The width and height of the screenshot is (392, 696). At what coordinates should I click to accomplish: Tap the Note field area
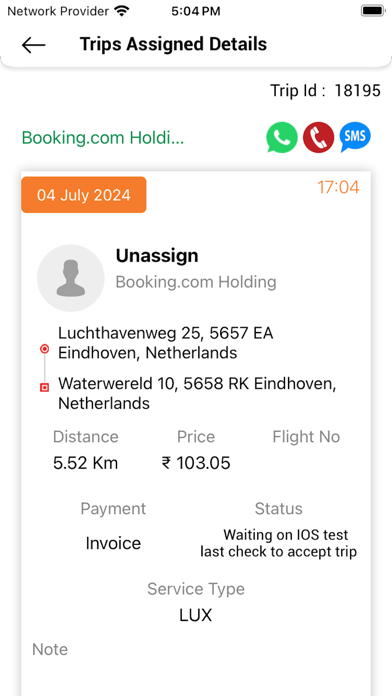coord(196,668)
